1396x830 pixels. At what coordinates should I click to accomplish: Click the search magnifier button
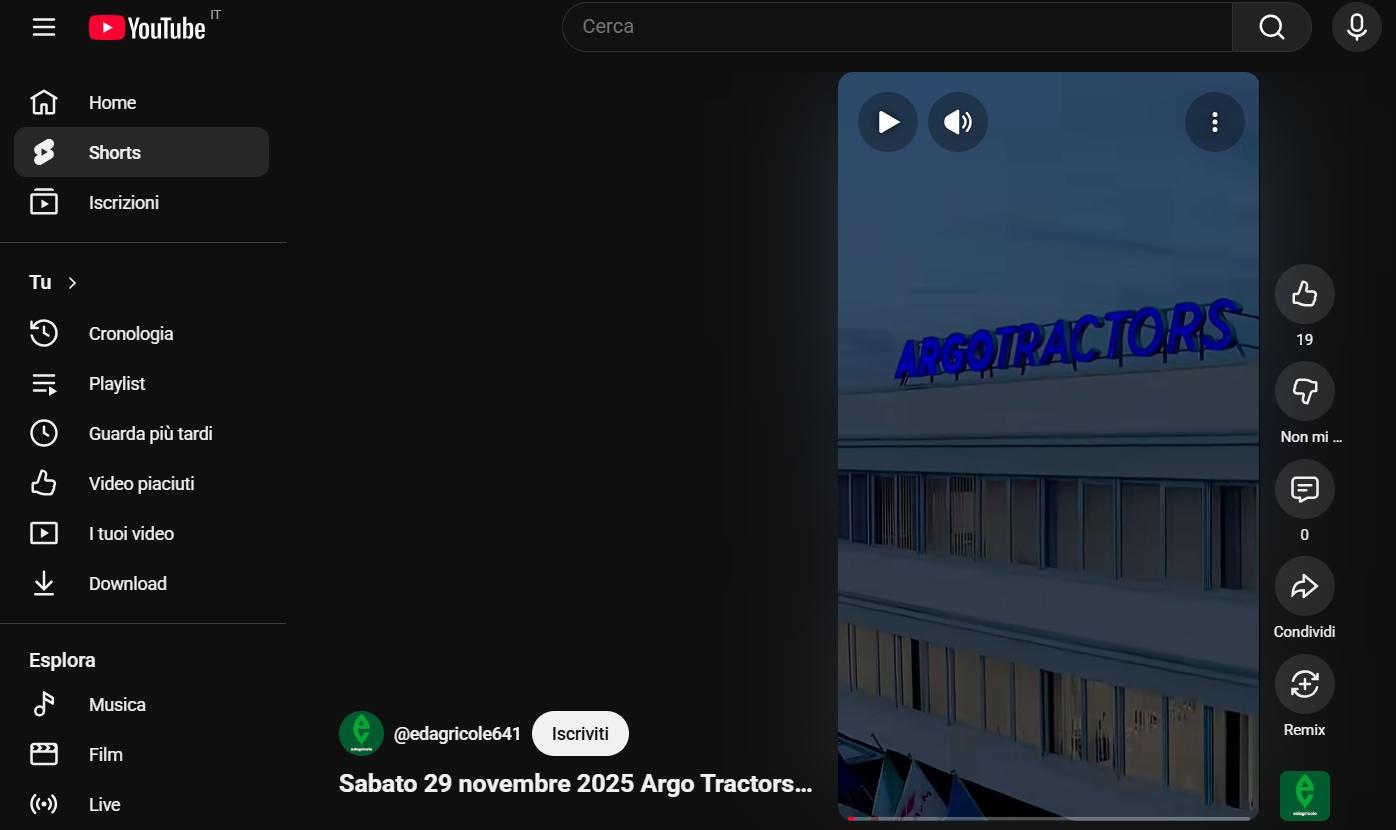(x=1271, y=27)
